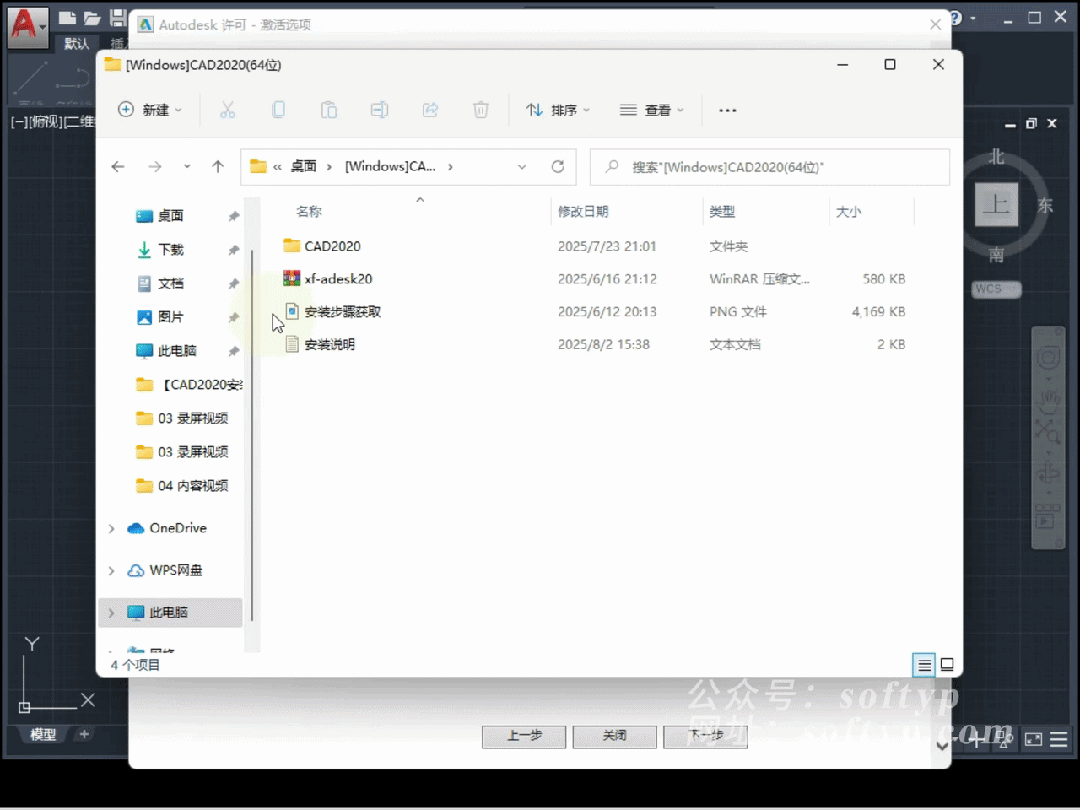Select the 安装步骤获取 PNG file
1080x810 pixels.
342,312
